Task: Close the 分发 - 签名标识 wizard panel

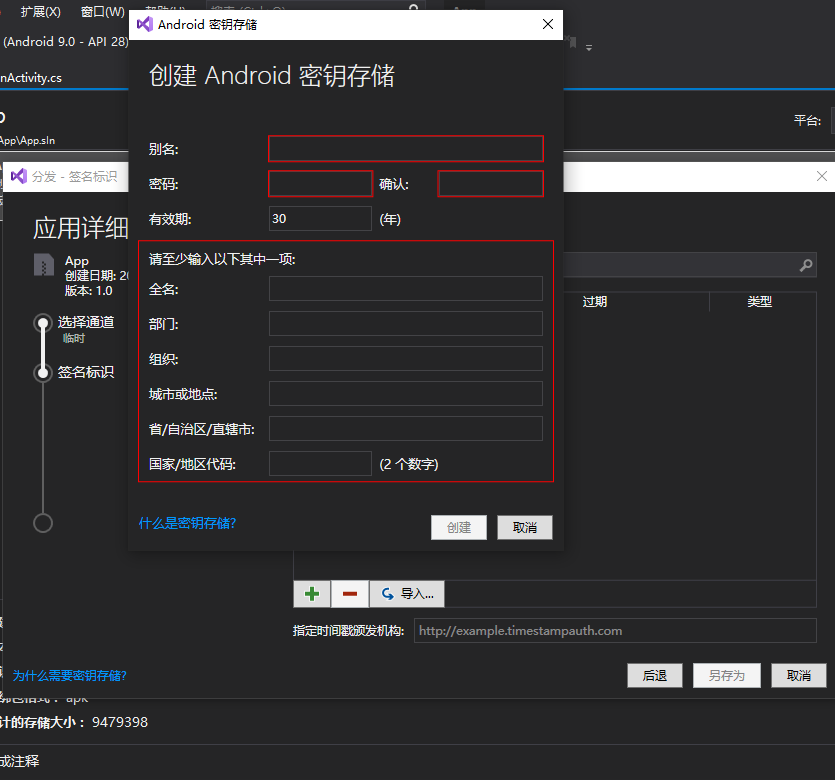Action: pos(821,175)
